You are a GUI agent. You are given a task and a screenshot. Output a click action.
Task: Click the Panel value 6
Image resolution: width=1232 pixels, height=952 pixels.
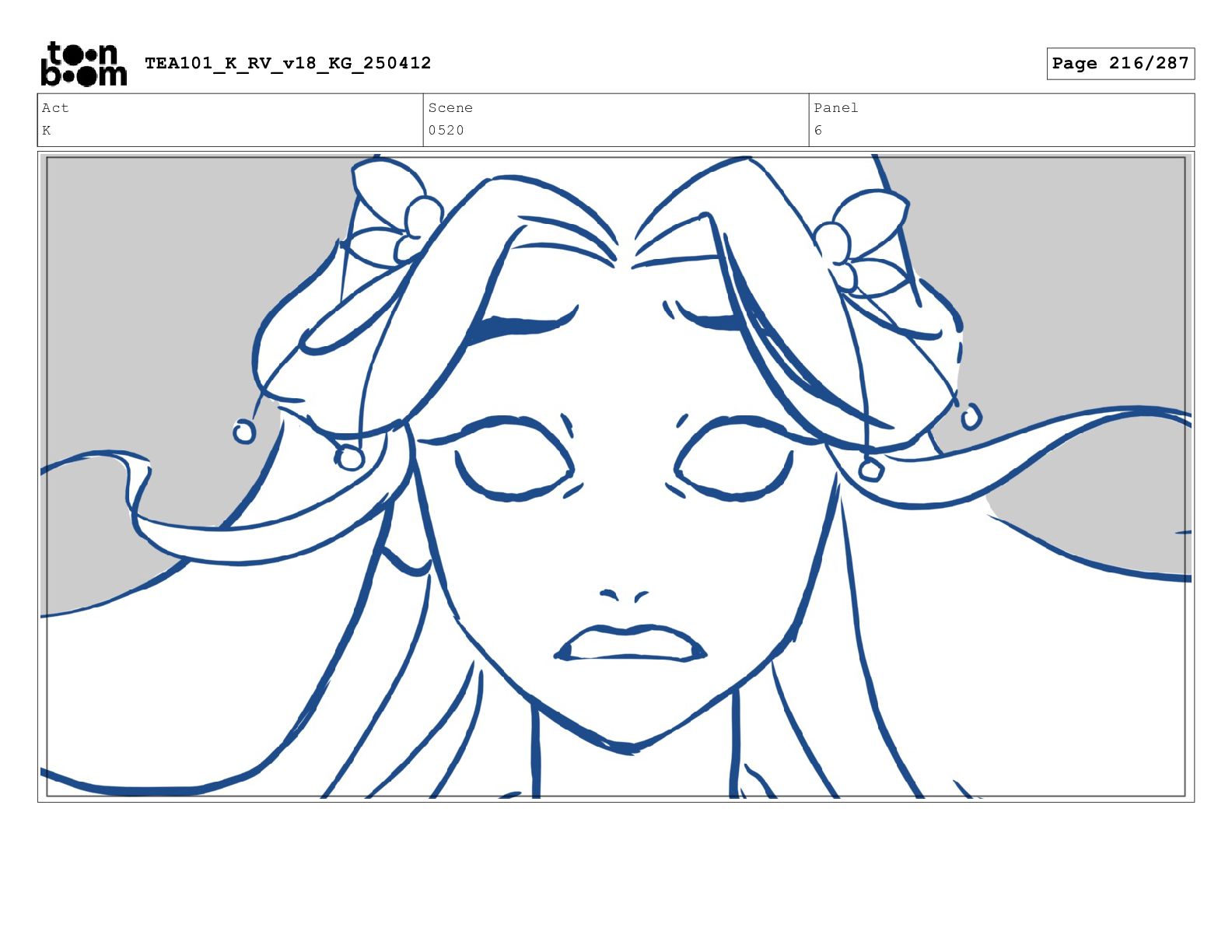(818, 130)
